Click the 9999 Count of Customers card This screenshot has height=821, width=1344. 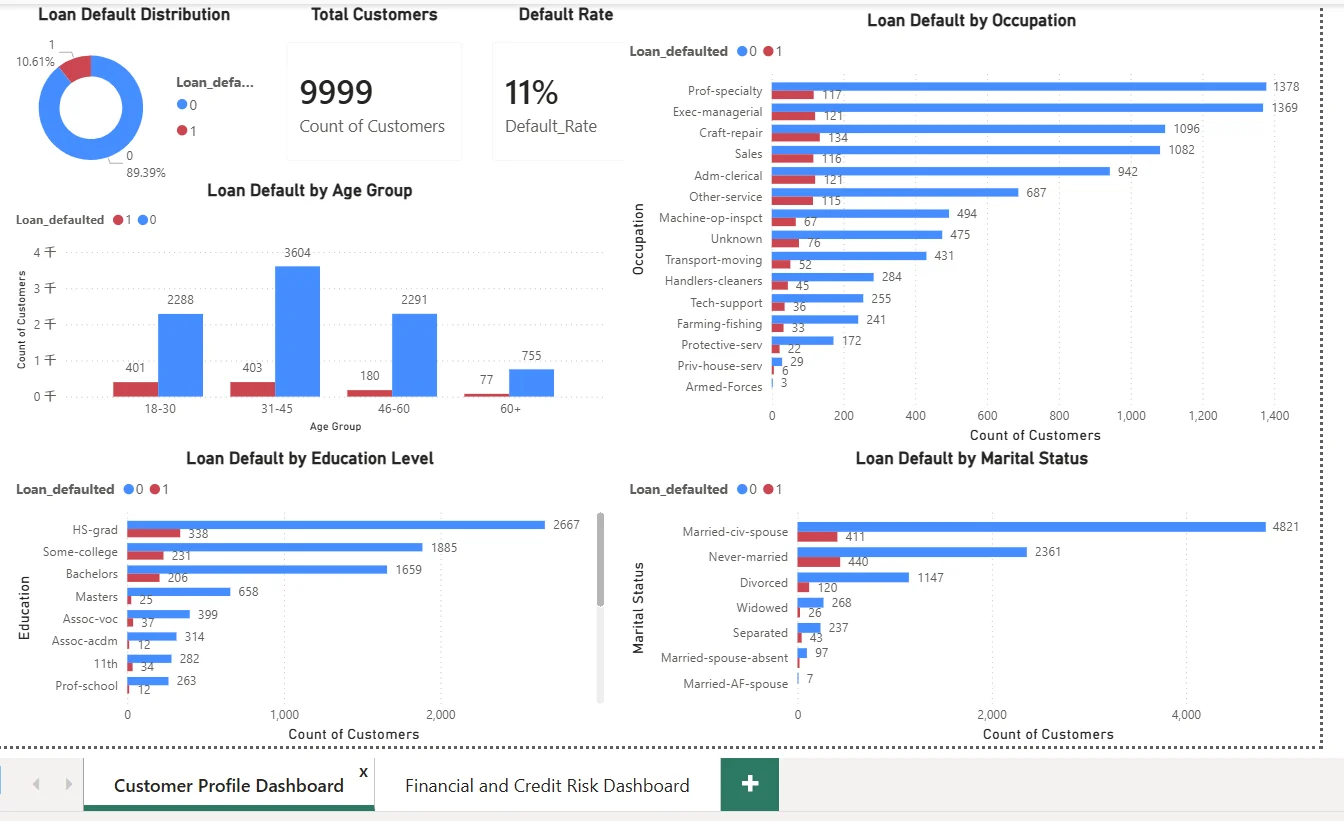click(374, 101)
